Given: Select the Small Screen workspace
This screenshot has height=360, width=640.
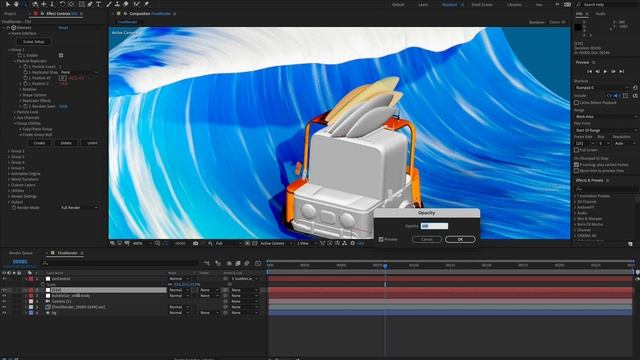Looking at the screenshot, I should [x=482, y=4].
